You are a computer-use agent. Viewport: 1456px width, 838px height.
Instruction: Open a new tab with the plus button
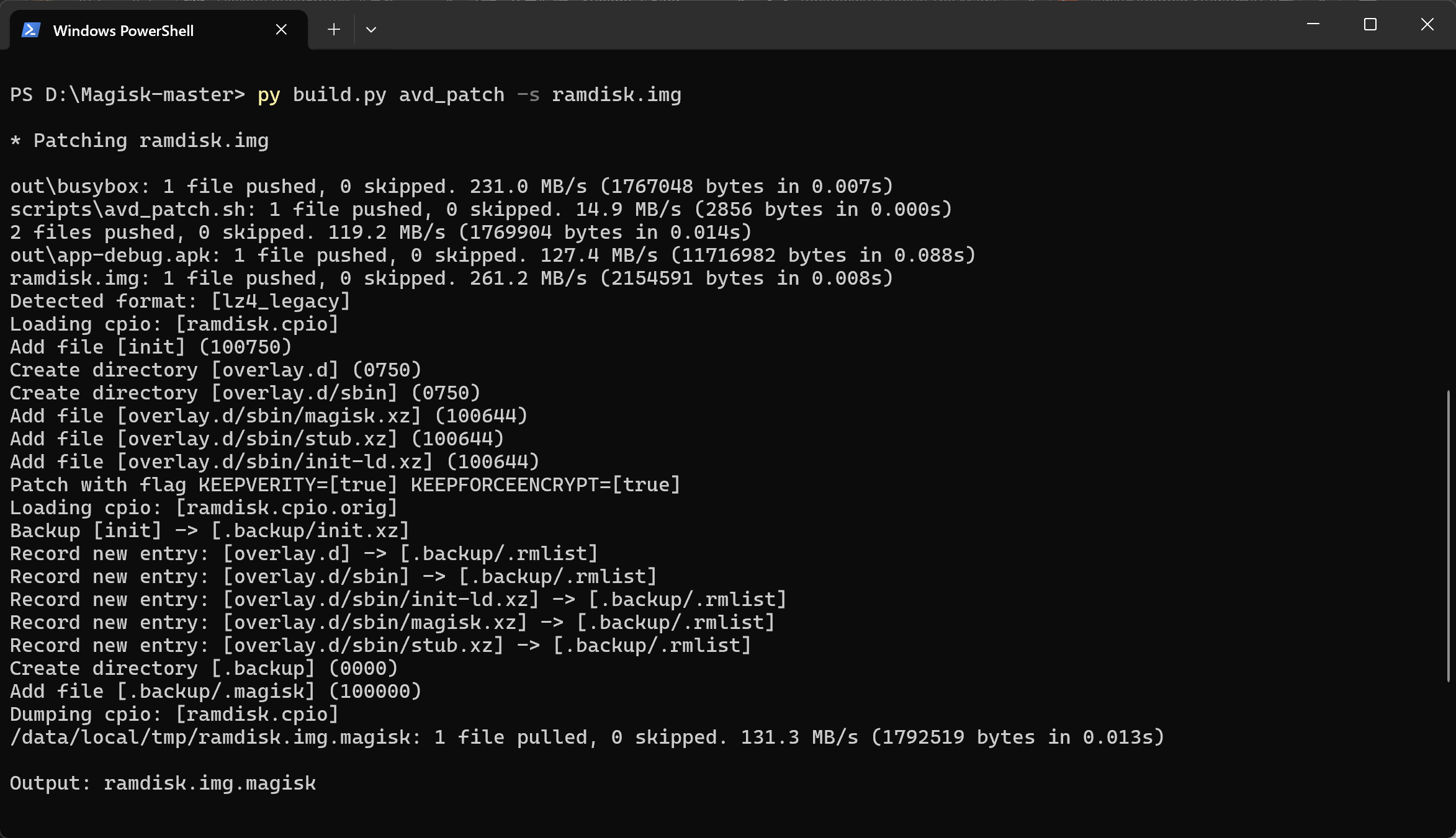tap(334, 29)
